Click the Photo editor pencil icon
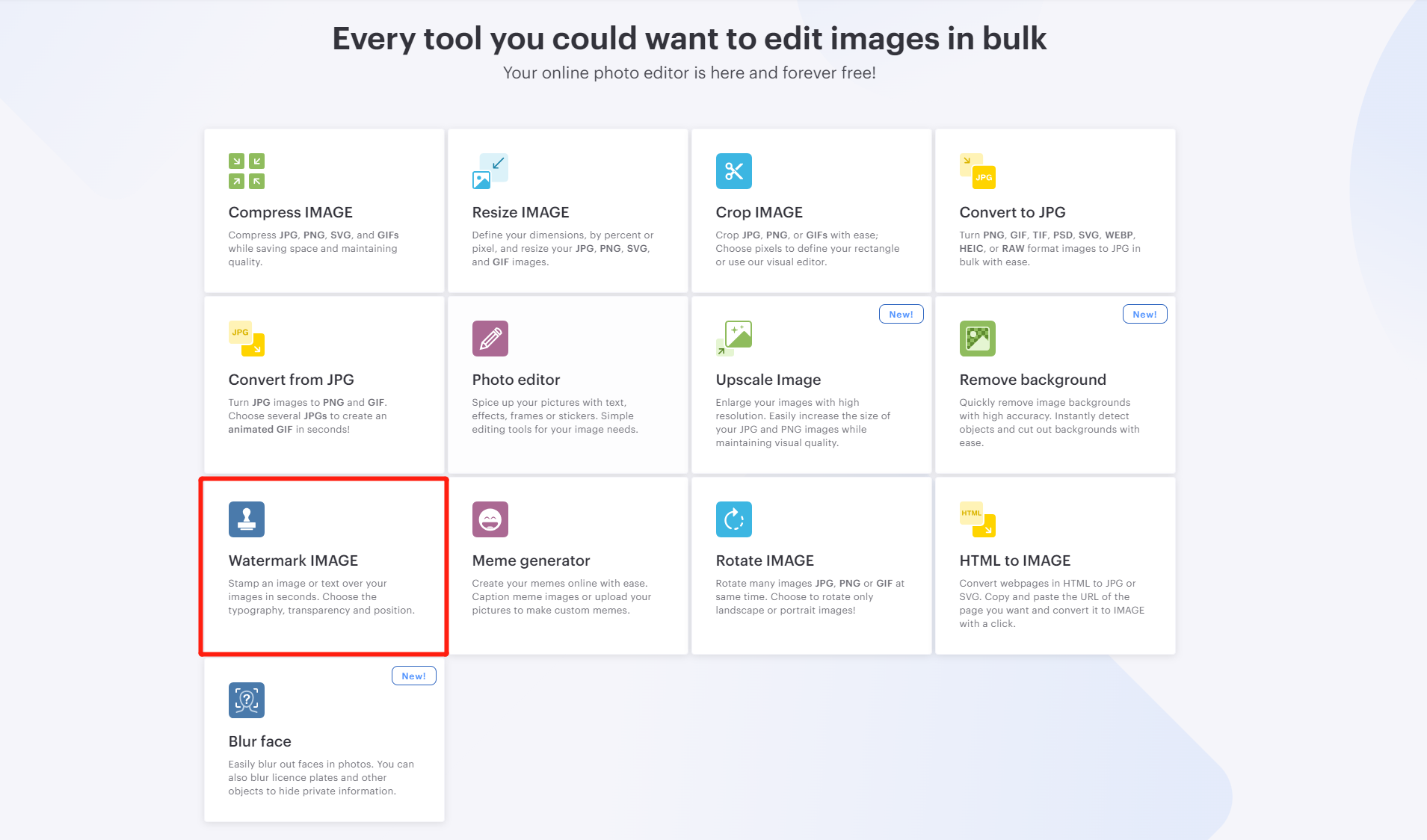 [490, 339]
